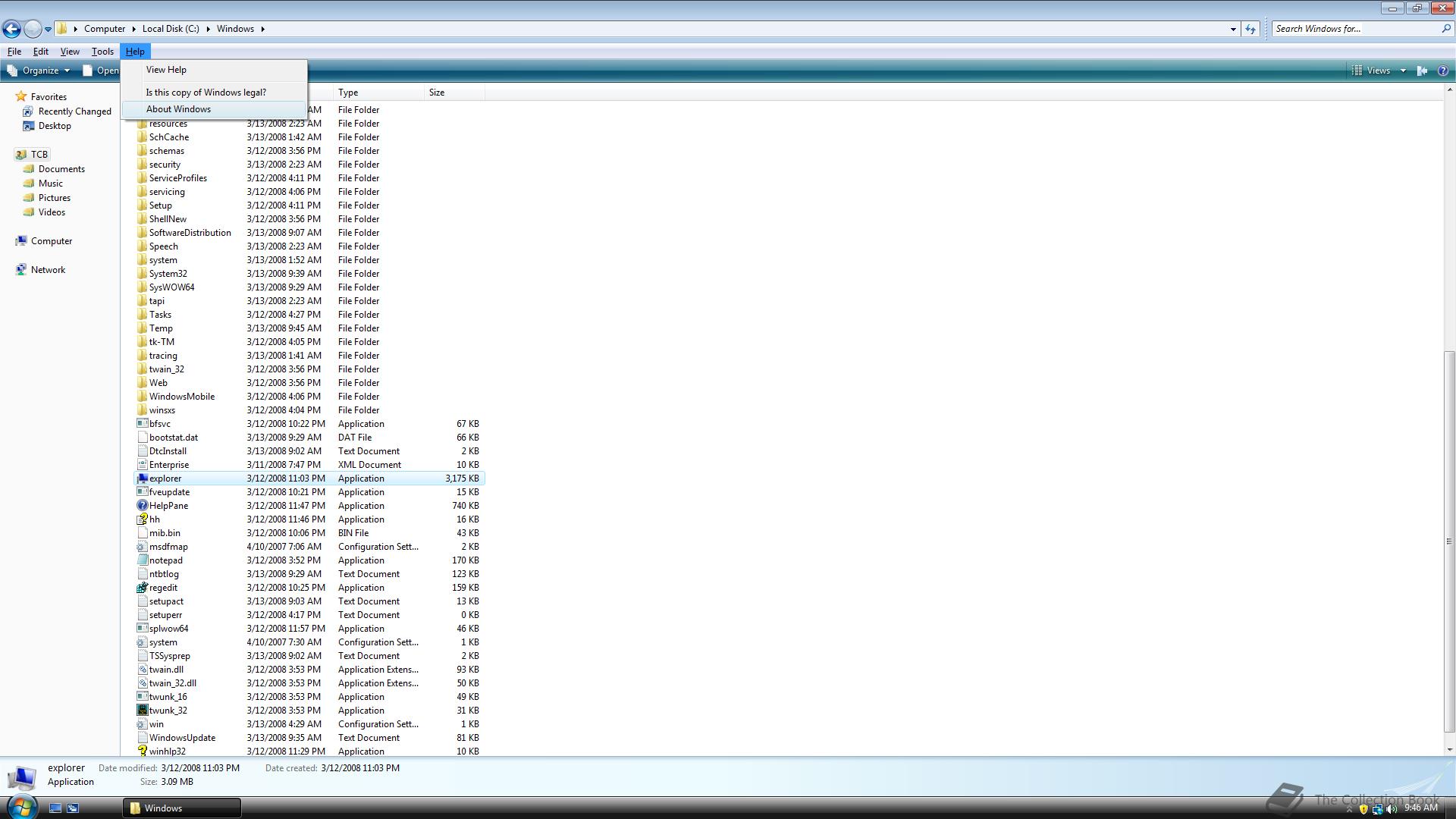Image resolution: width=1456 pixels, height=819 pixels.
Task: Choose About Windows from Help menu
Action: [178, 109]
